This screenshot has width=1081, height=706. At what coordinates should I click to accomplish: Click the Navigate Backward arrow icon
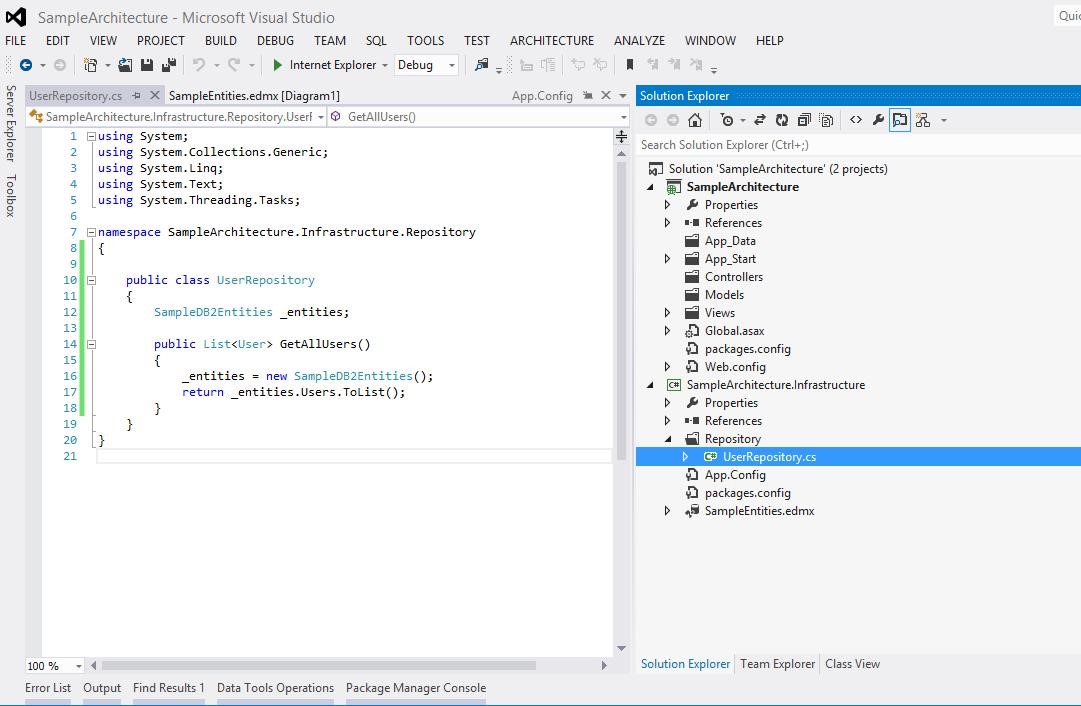pyautogui.click(x=26, y=65)
